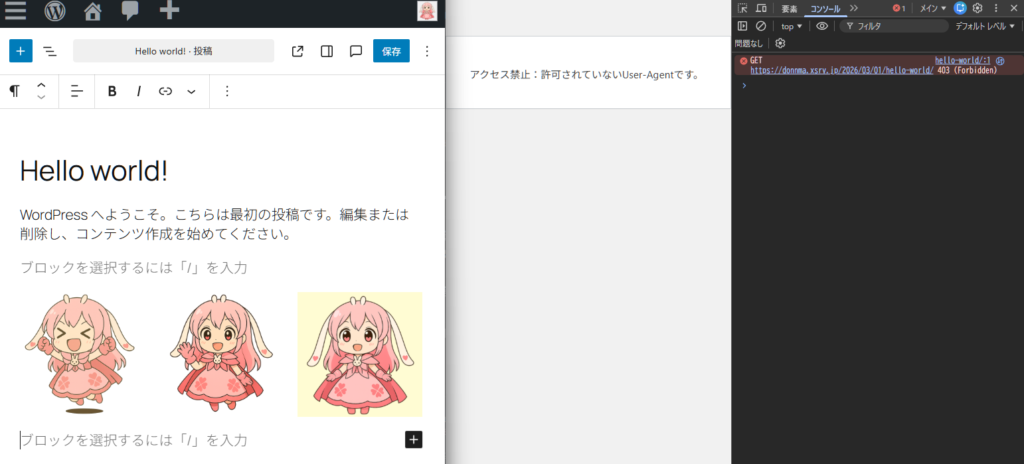Open the DevTools settings gear
The image size is (1024, 464).
pyautogui.click(x=978, y=8)
